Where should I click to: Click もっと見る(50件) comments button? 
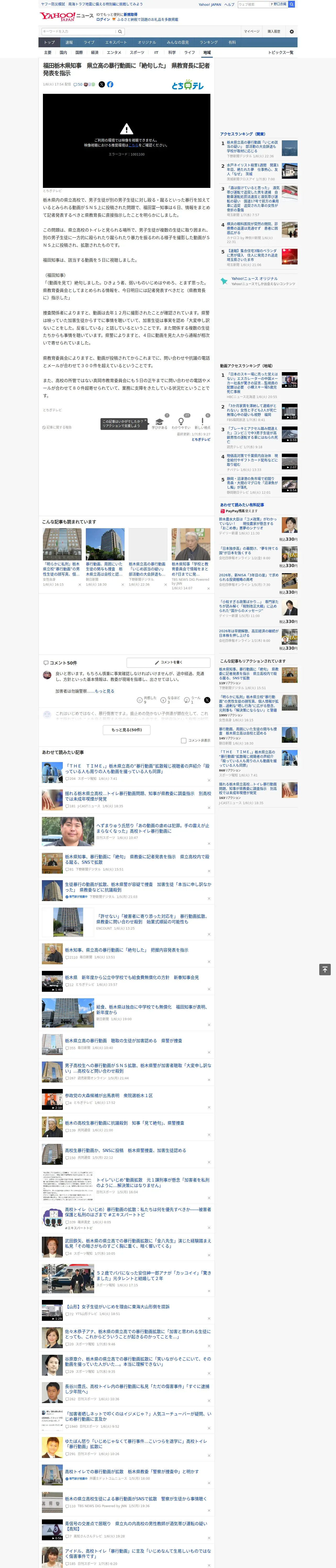127,730
